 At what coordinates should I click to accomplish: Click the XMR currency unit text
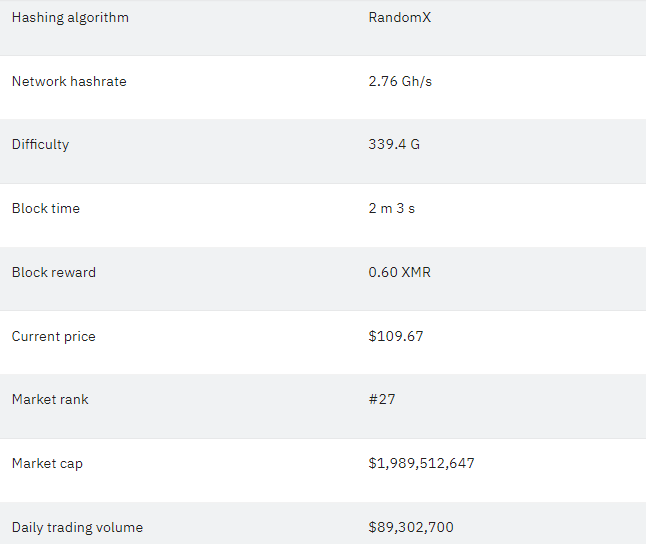(x=416, y=272)
